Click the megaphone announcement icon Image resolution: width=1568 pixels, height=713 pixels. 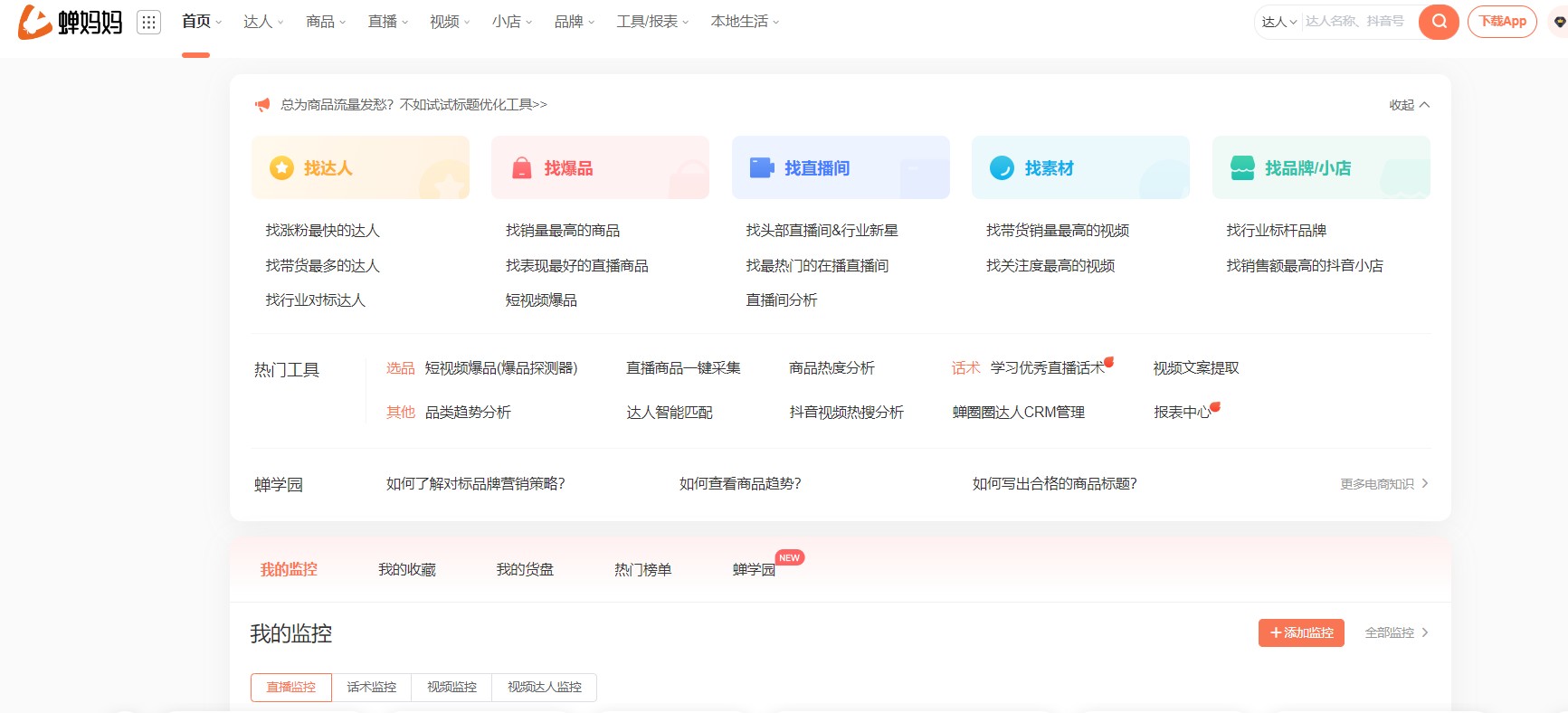(262, 105)
